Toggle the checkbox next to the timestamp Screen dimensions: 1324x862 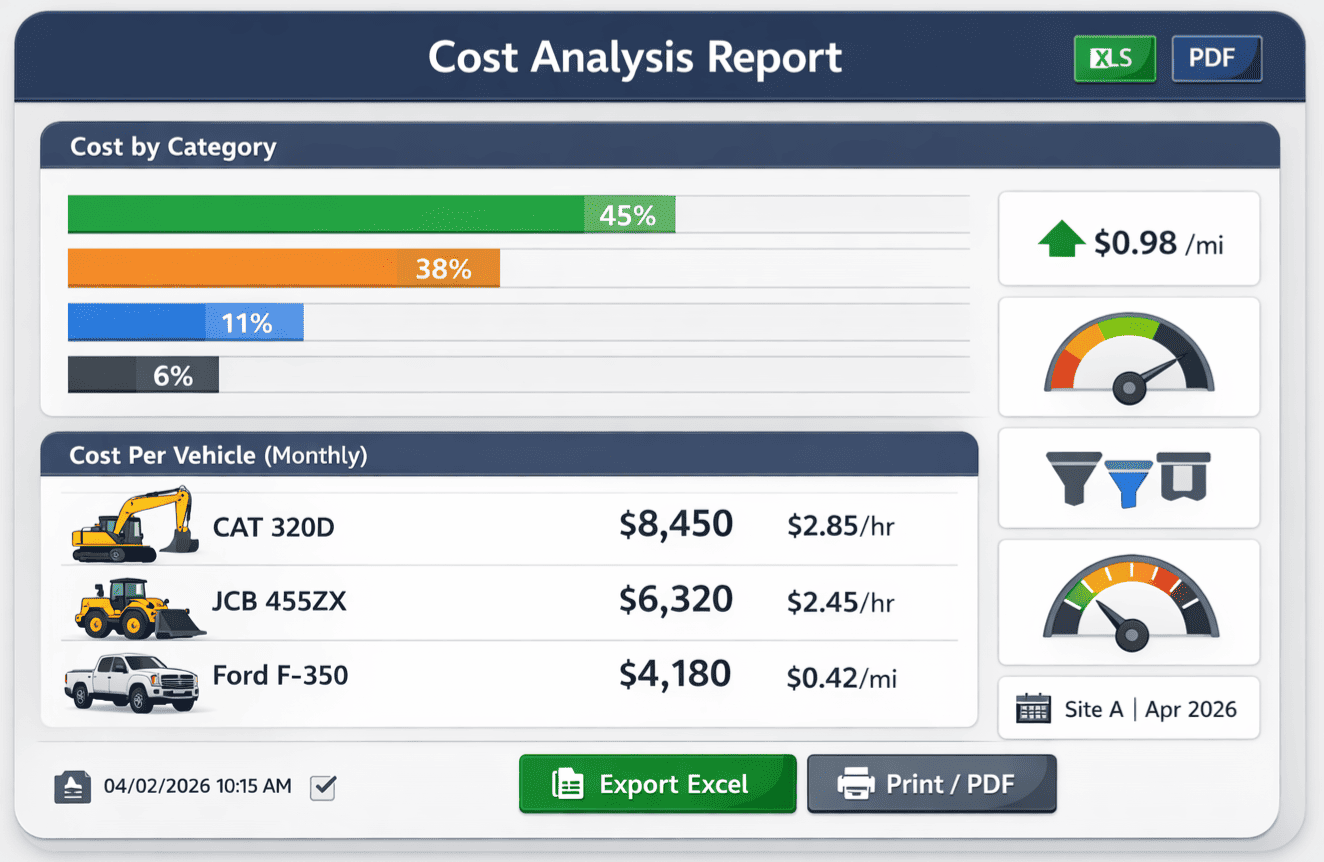(x=322, y=787)
